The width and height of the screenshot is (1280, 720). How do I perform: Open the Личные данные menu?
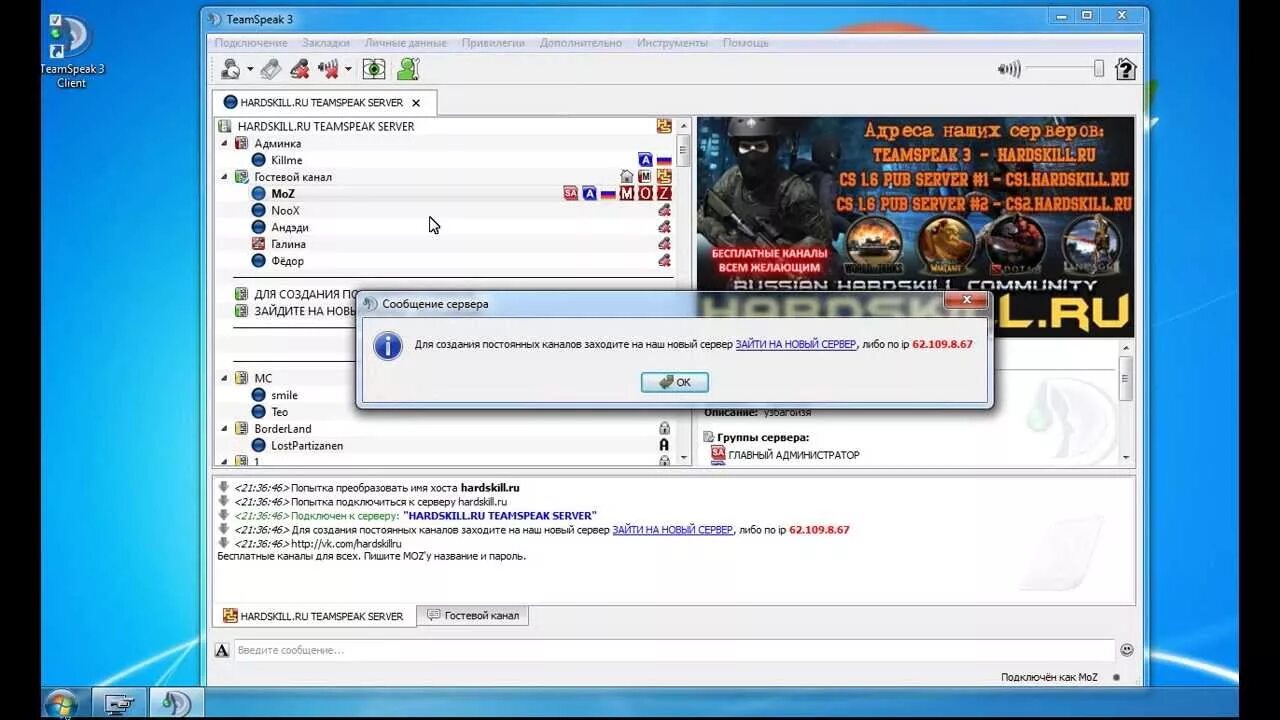405,43
